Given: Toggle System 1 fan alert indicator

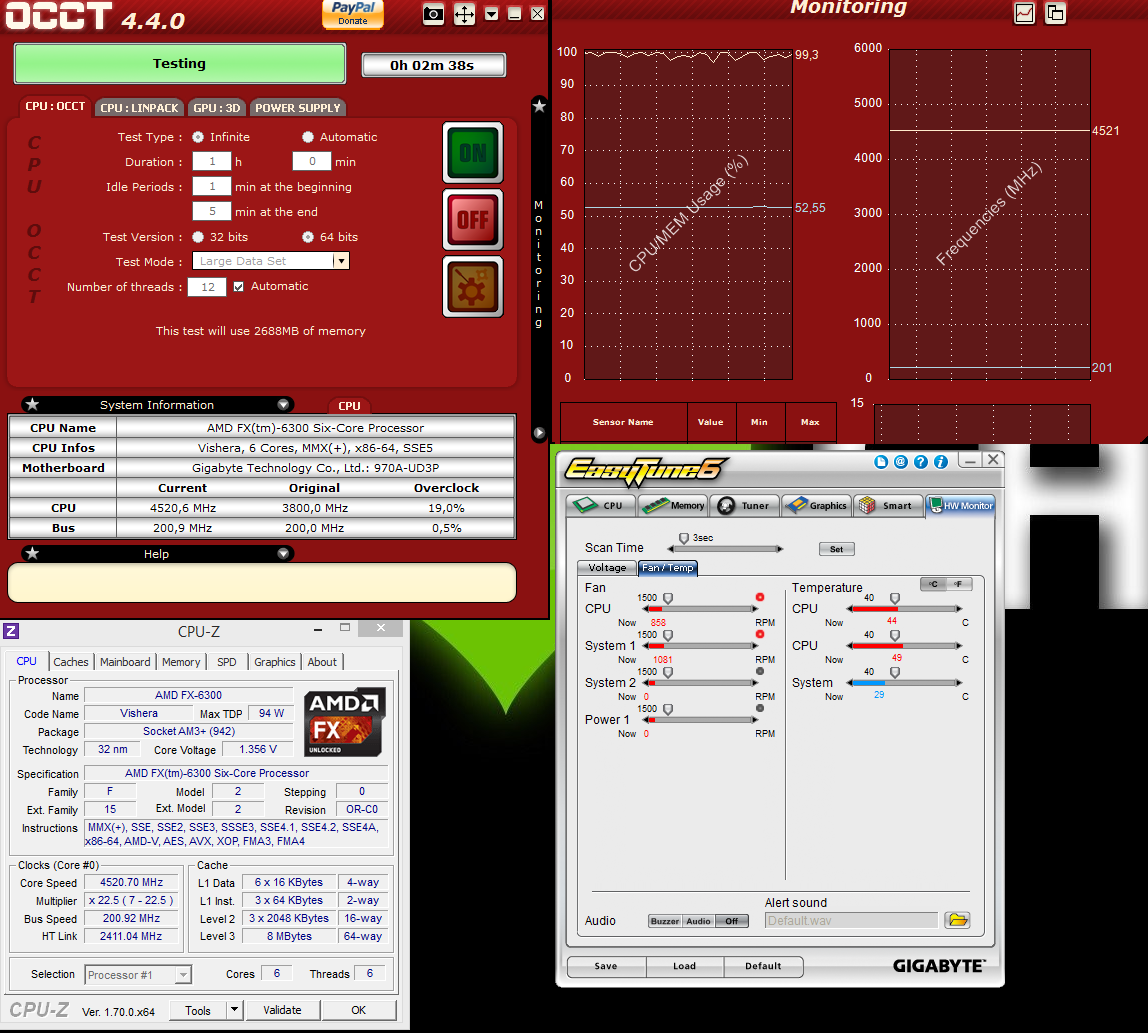Looking at the screenshot, I should point(760,634).
